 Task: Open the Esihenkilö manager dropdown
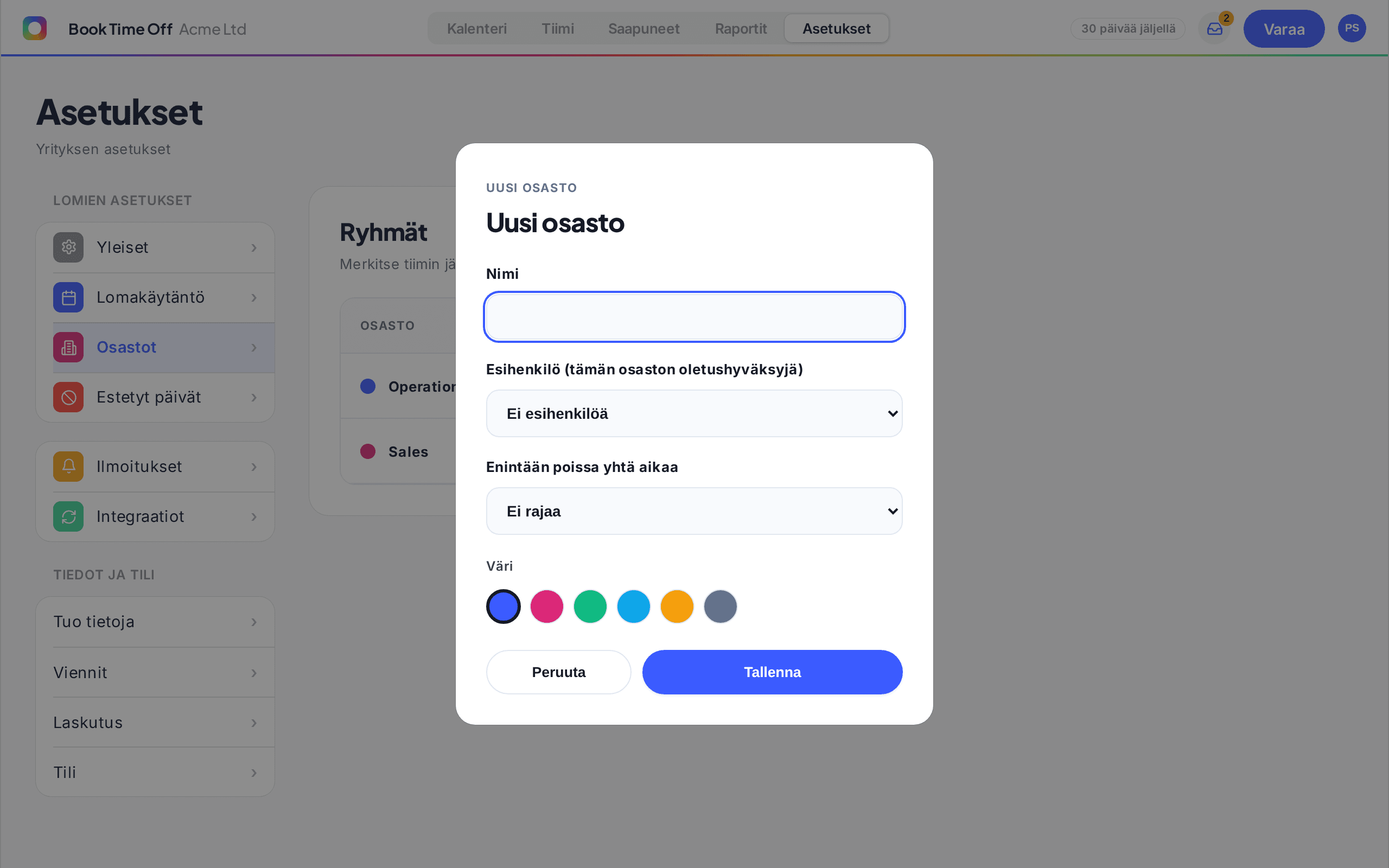694,413
